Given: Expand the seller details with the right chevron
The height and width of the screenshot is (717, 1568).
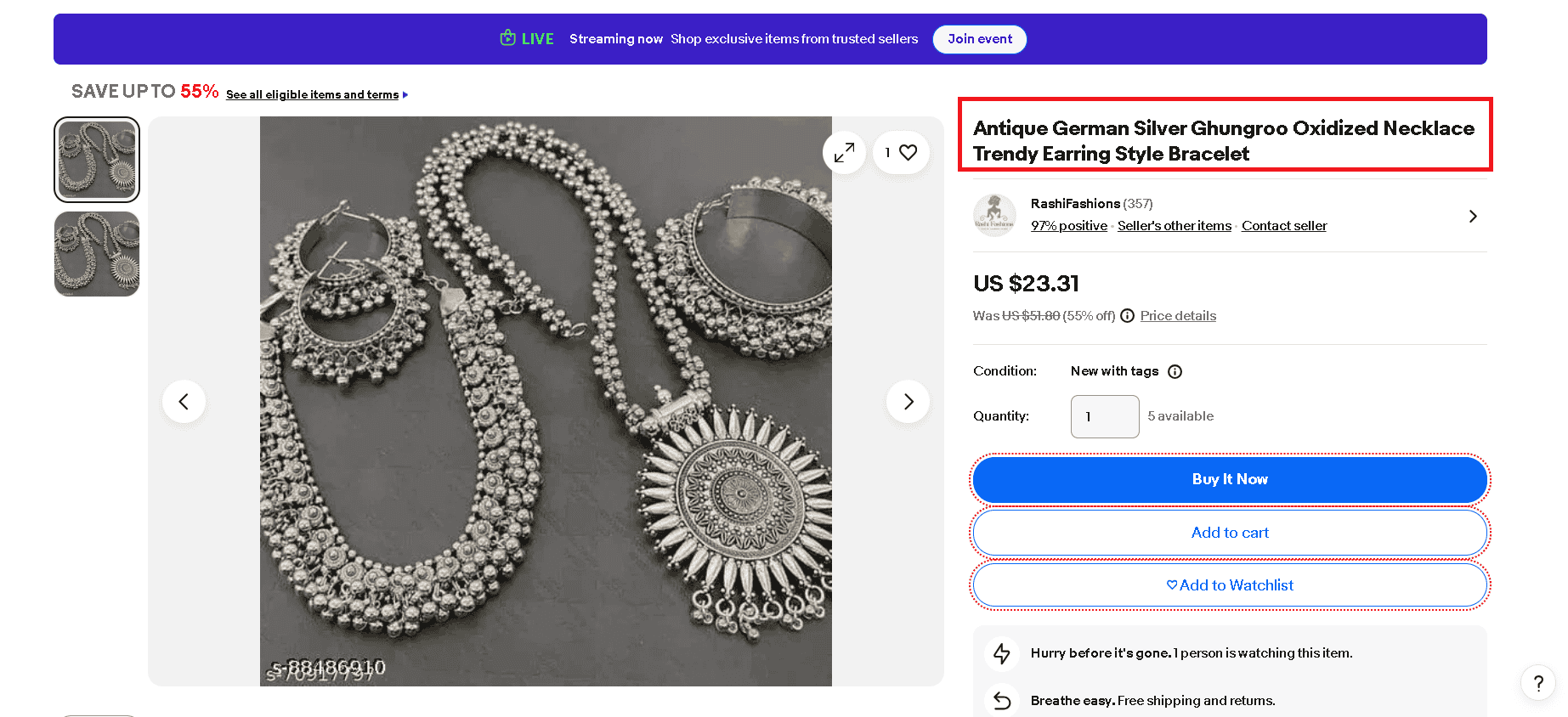Looking at the screenshot, I should [x=1473, y=216].
